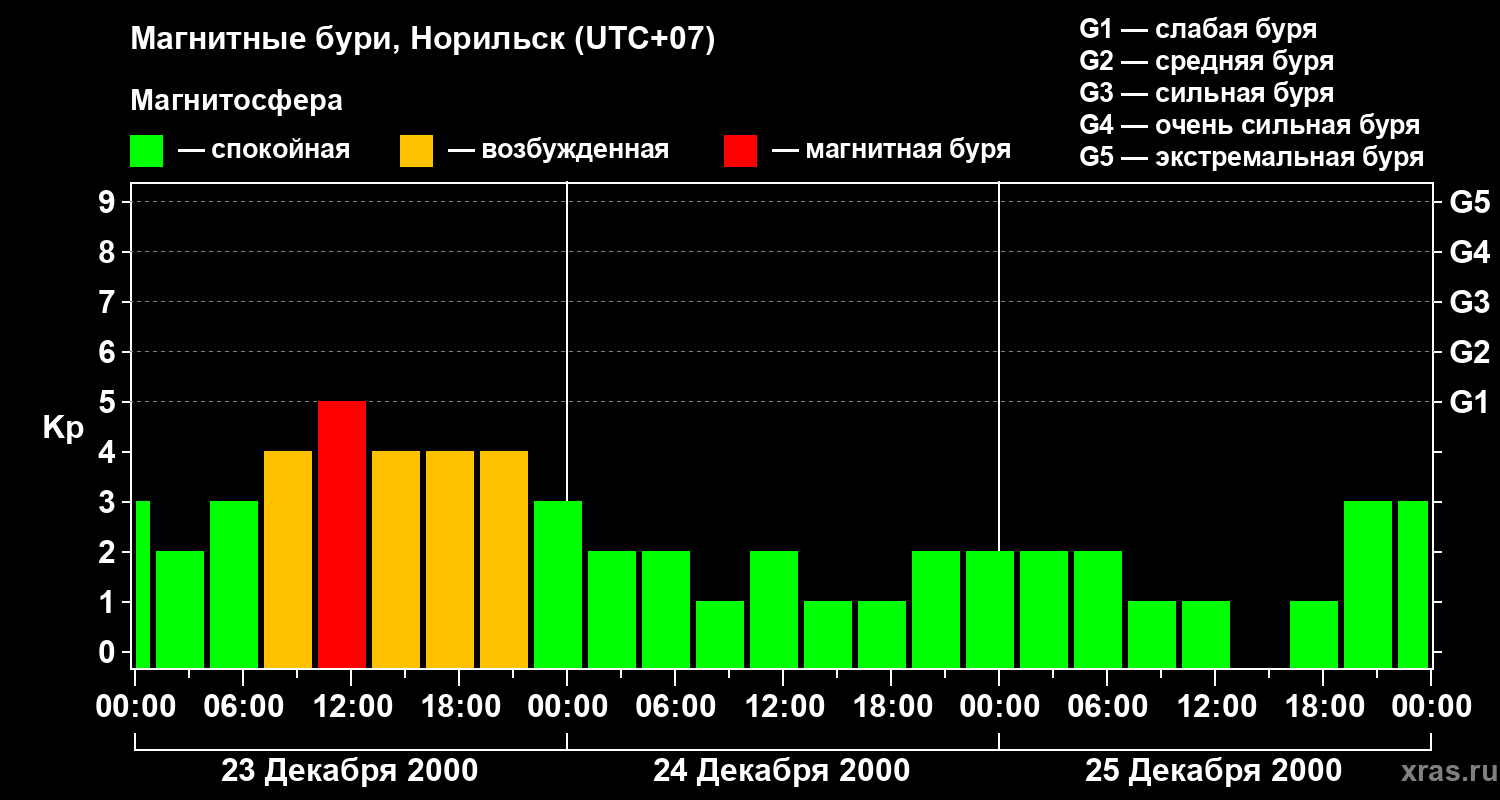Click the narrow last green bar ending 25 December
Screen dimensions: 1500x800
pos(1413,584)
